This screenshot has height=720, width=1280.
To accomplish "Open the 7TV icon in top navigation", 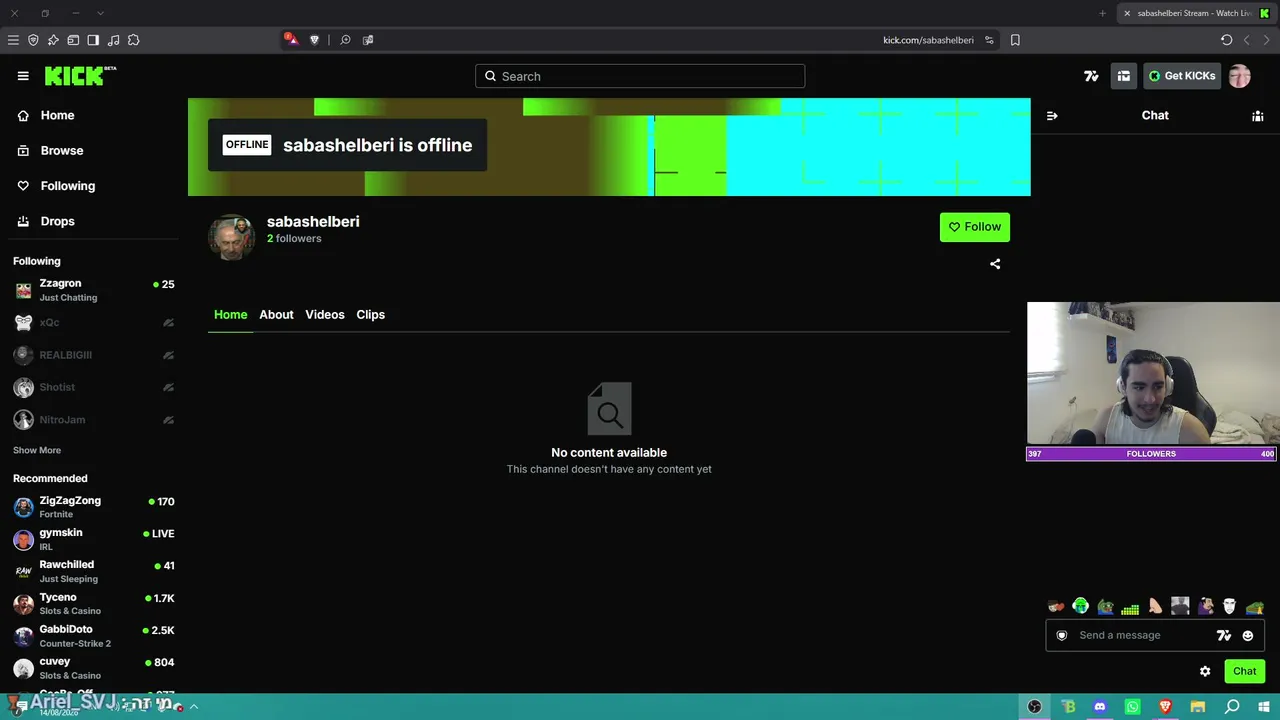I will pos(1091,76).
